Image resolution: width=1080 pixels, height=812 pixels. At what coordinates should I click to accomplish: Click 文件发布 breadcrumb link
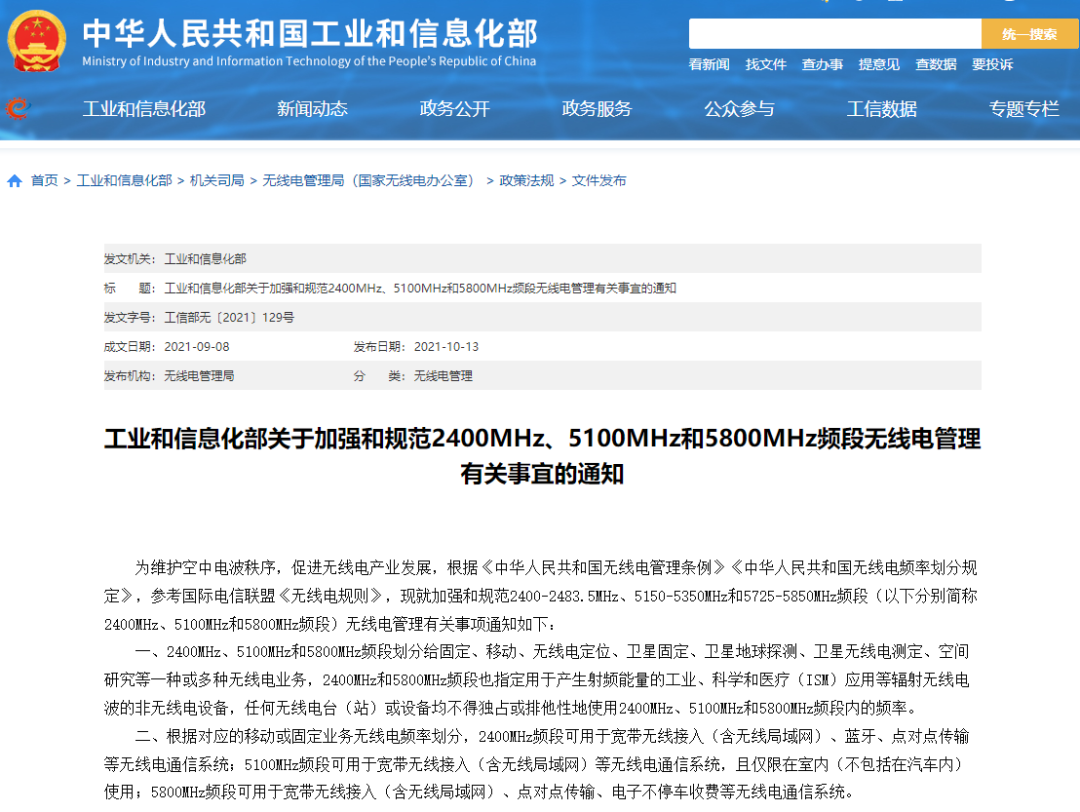tap(599, 180)
